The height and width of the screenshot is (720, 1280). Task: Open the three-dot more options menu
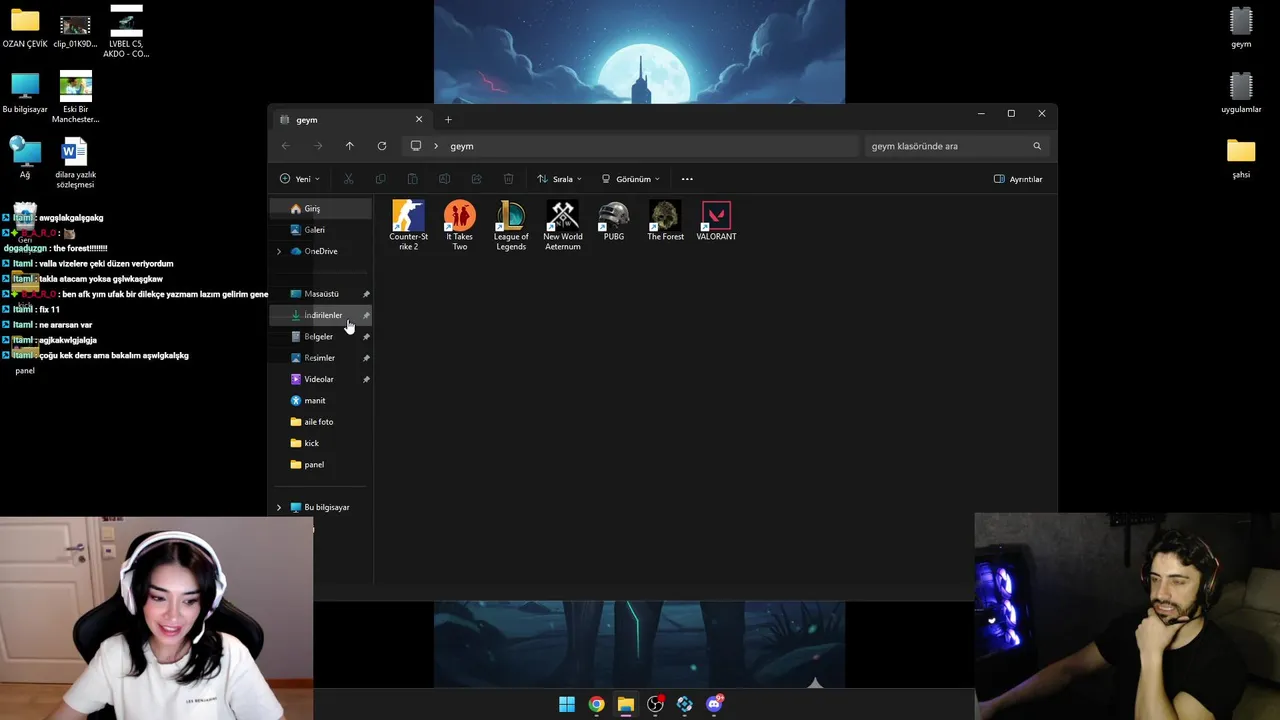click(x=687, y=179)
